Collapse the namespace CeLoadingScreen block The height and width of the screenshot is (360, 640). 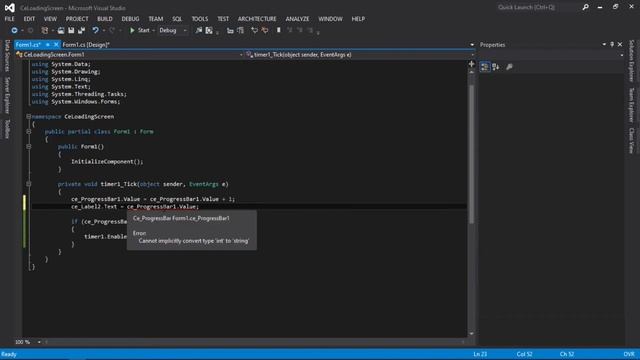click(x=29, y=116)
